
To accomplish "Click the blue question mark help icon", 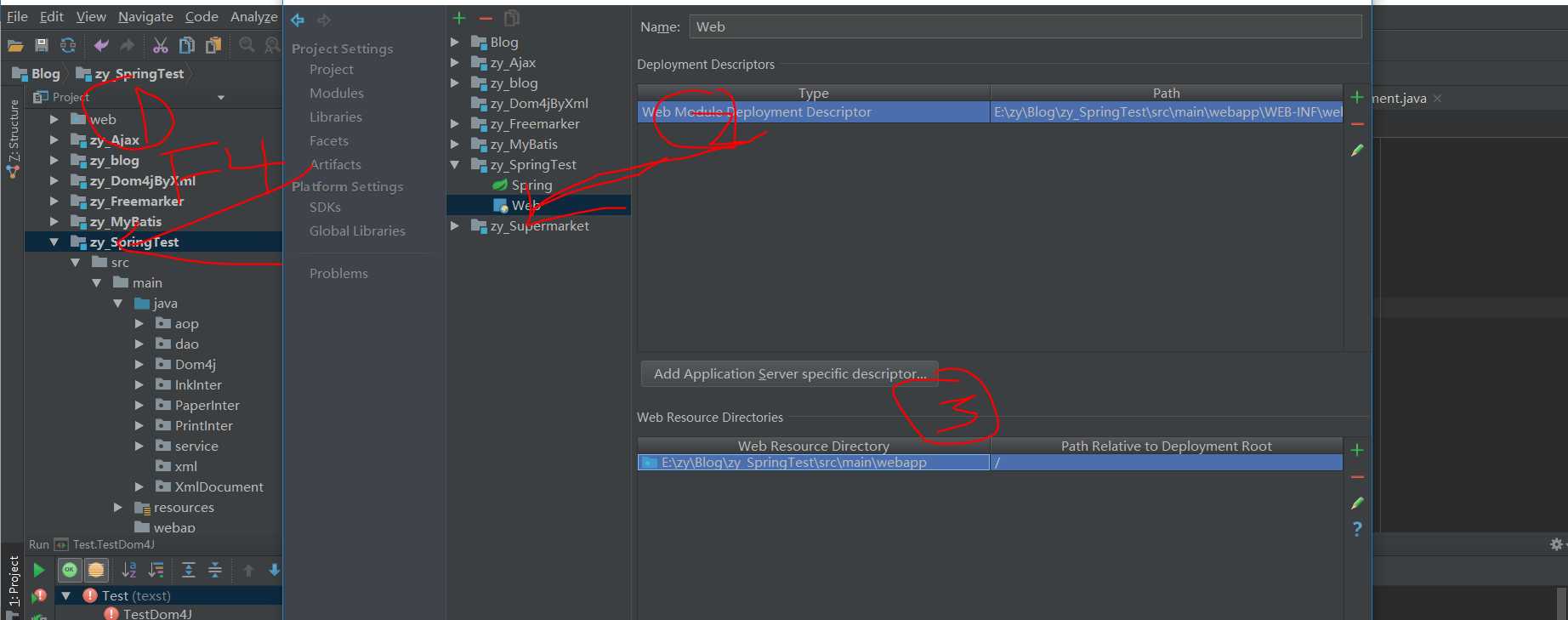I will click(1357, 529).
